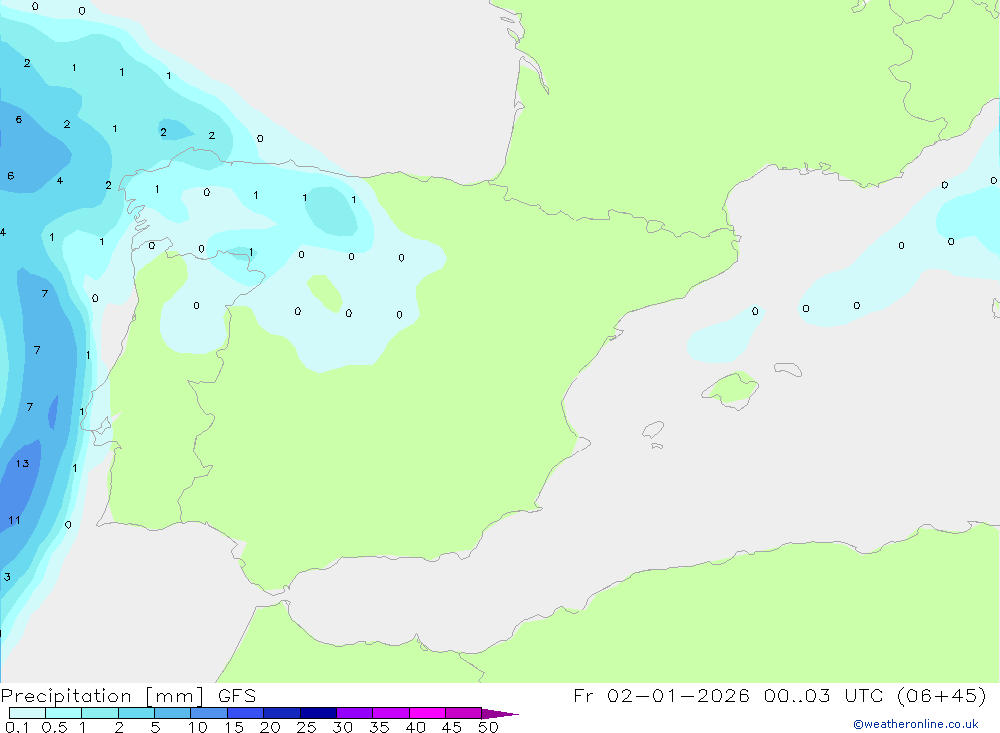Click the '13' precipitation value on the map
Viewport: 1000px width, 733px height.
pos(22,464)
